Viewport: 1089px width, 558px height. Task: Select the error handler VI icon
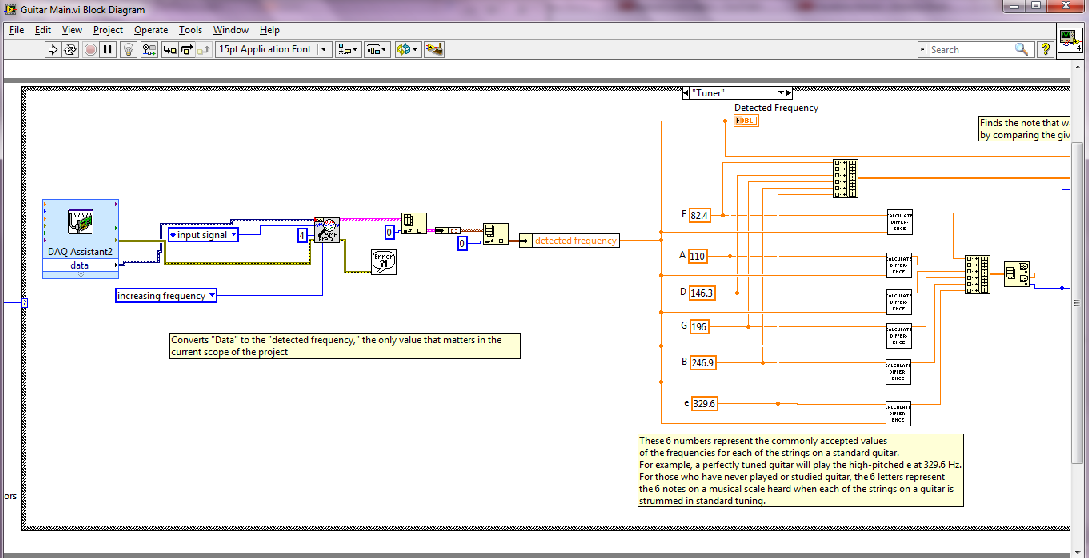coord(384,261)
